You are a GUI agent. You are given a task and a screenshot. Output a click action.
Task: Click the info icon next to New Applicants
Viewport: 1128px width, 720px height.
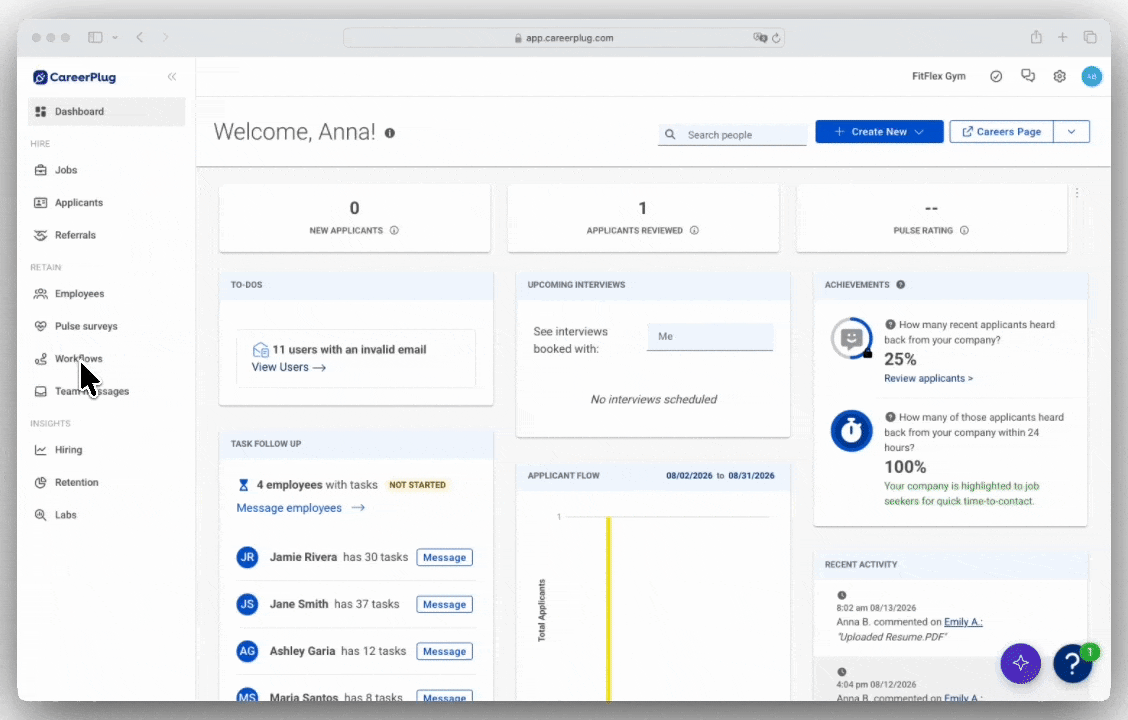coord(394,231)
